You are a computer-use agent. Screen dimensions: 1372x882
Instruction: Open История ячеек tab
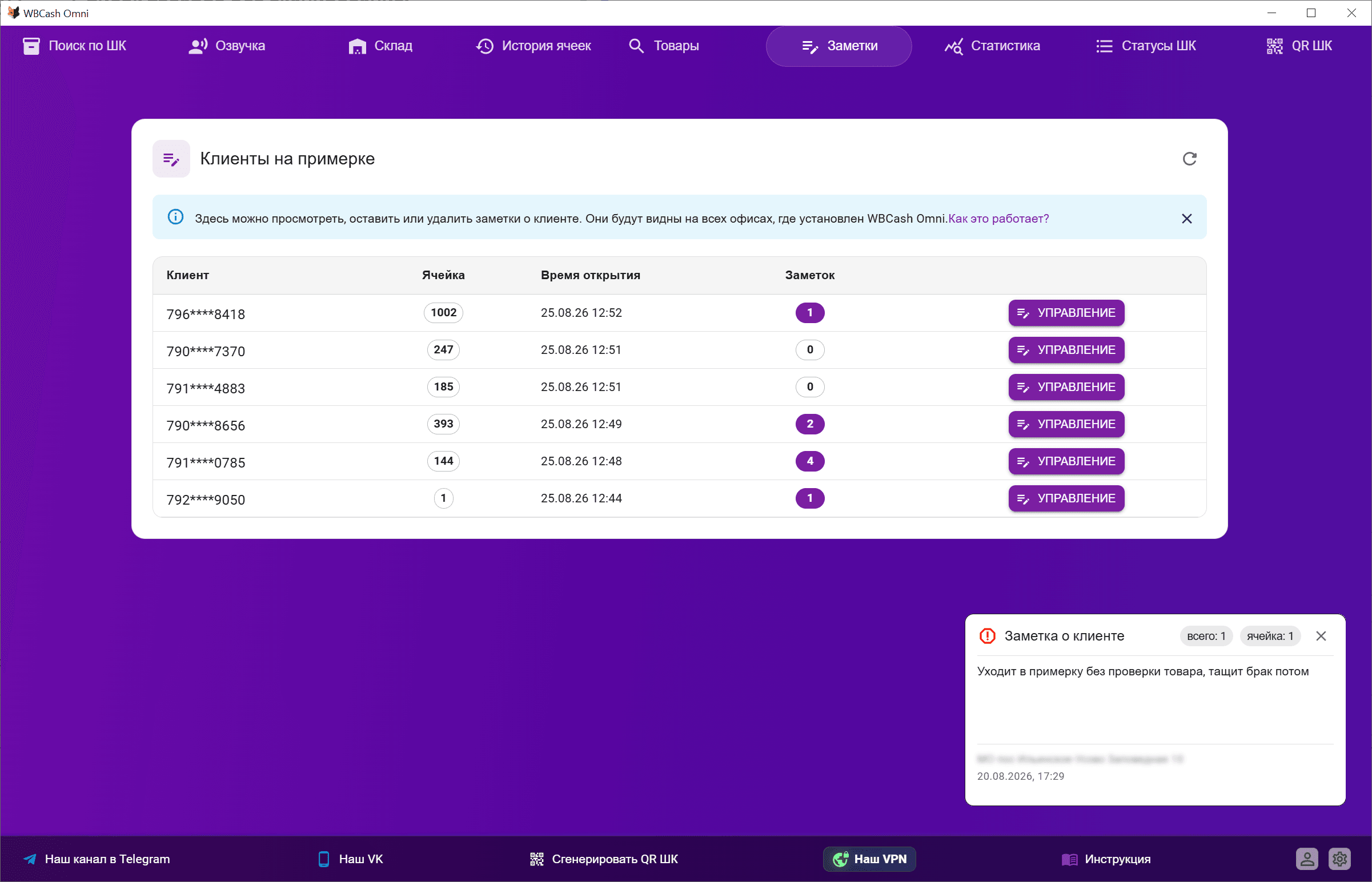[x=533, y=46]
